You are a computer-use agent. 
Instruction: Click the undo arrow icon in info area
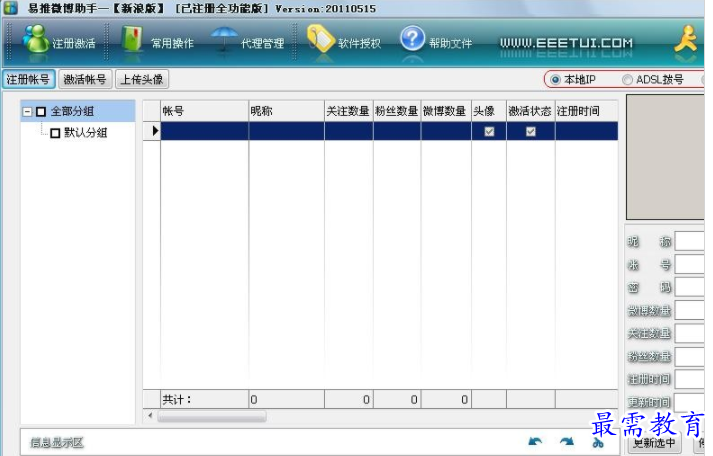(x=535, y=441)
